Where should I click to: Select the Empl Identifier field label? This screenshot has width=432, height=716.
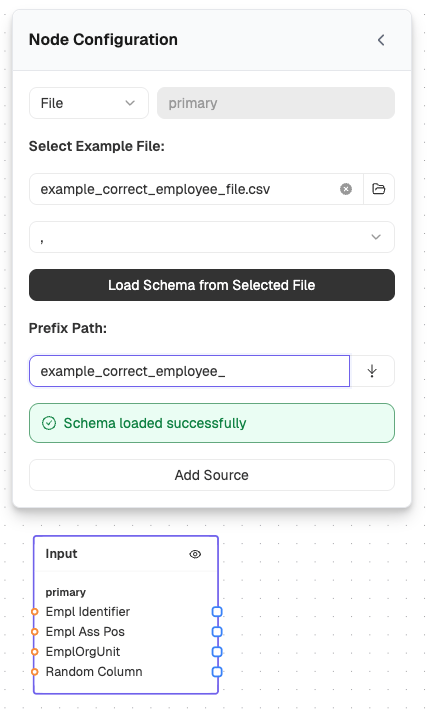88,611
